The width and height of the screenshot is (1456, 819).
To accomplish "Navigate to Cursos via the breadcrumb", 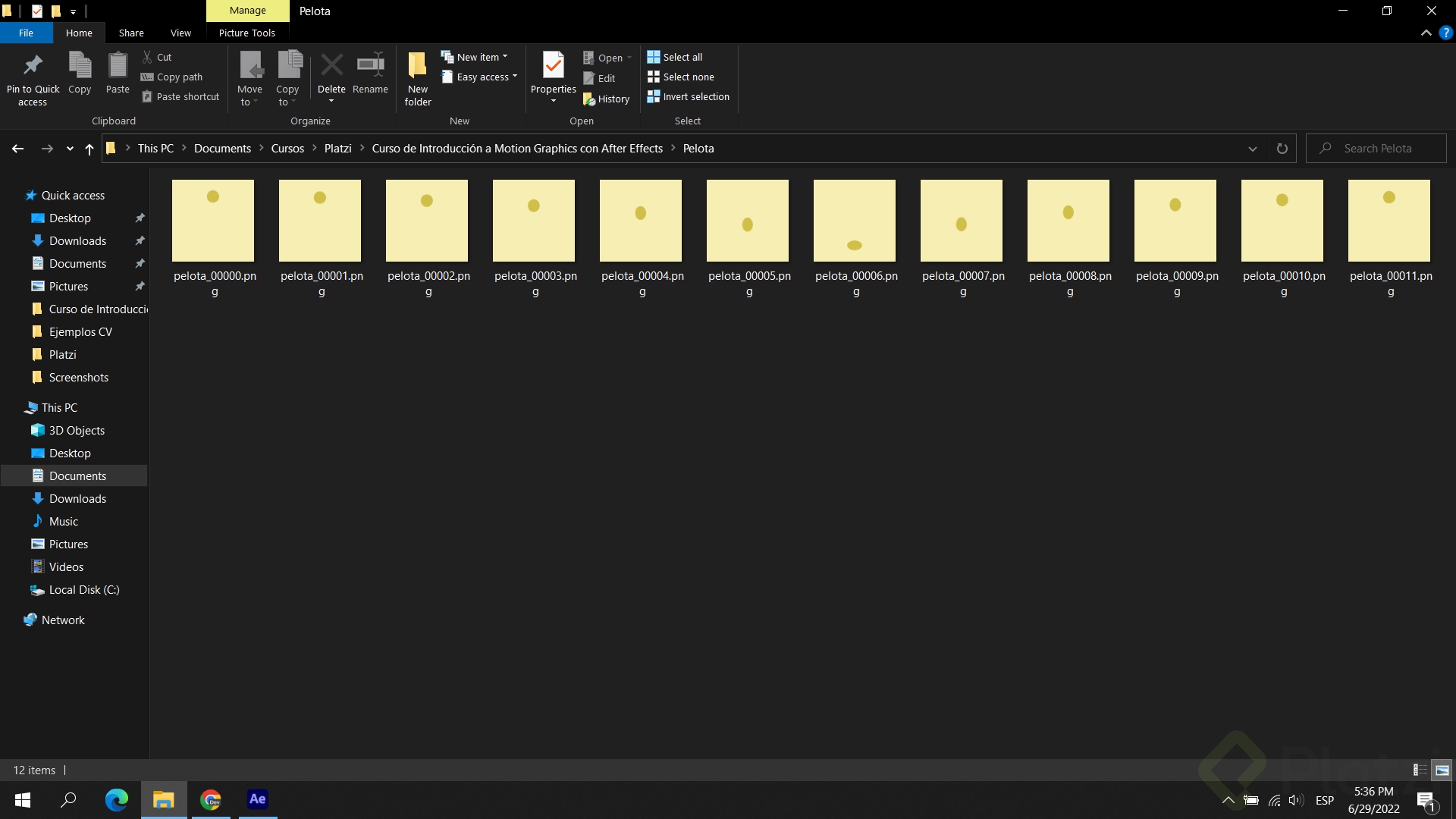I will [287, 148].
